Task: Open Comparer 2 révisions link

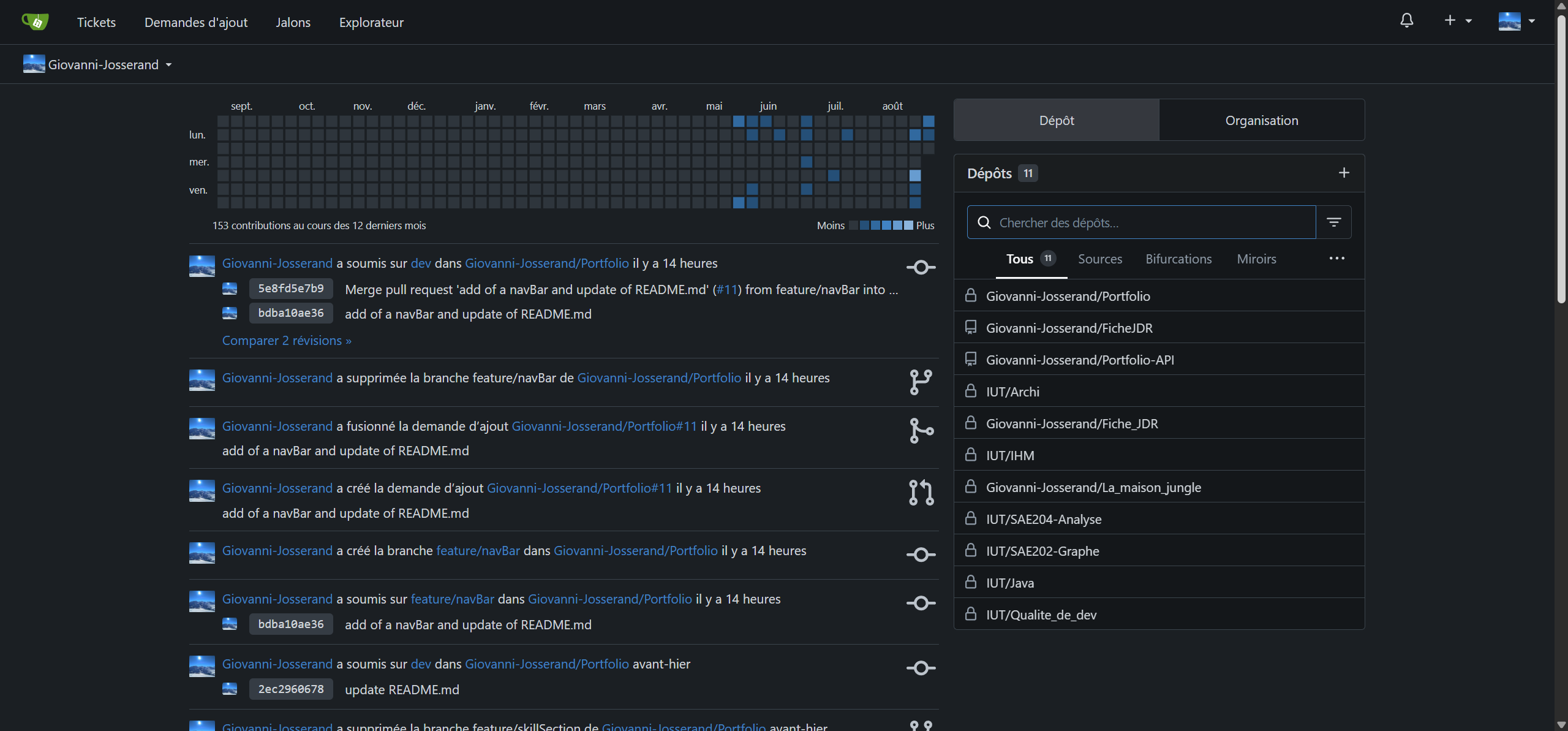Action: coord(287,341)
